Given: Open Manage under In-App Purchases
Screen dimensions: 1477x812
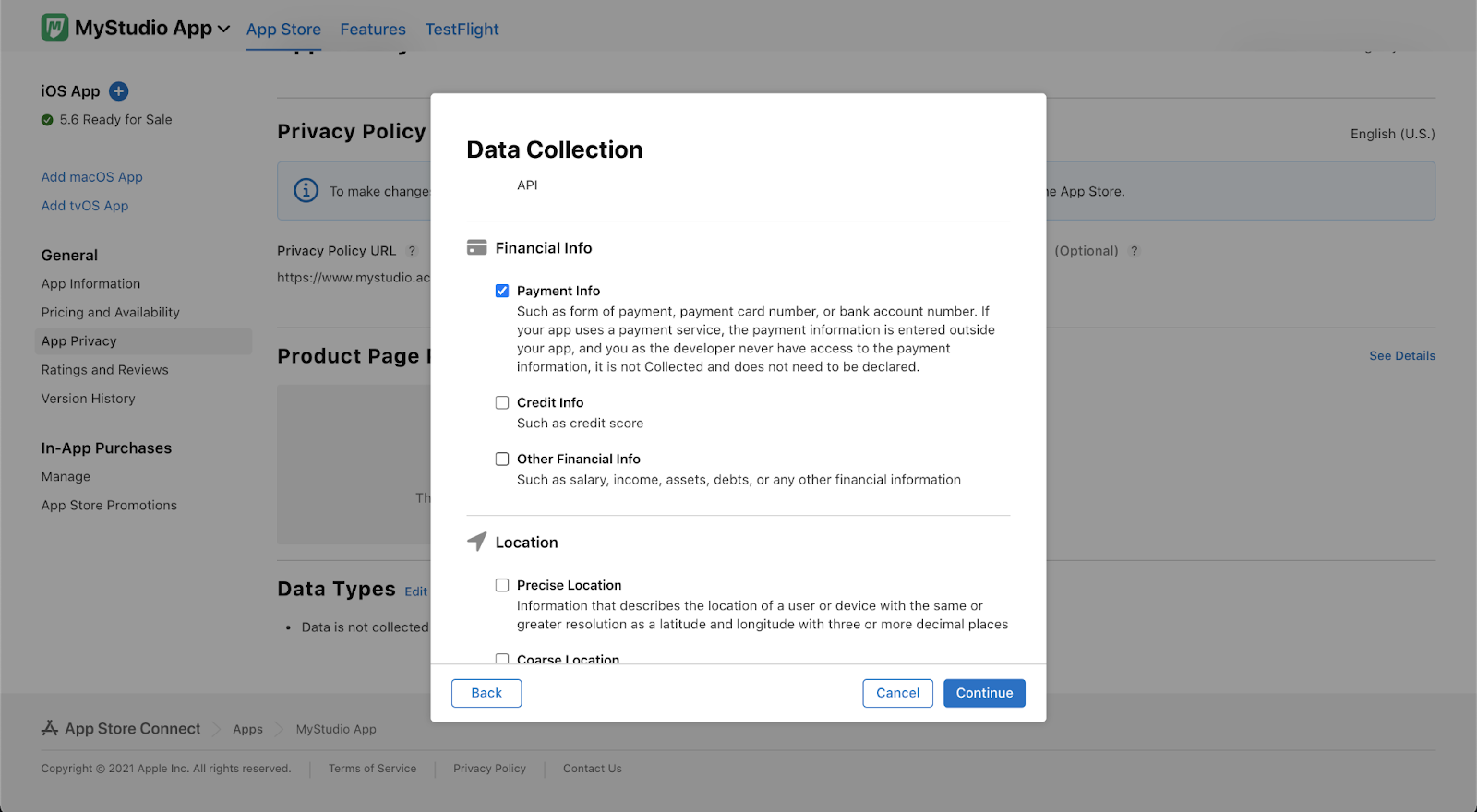Looking at the screenshot, I should [x=66, y=477].
